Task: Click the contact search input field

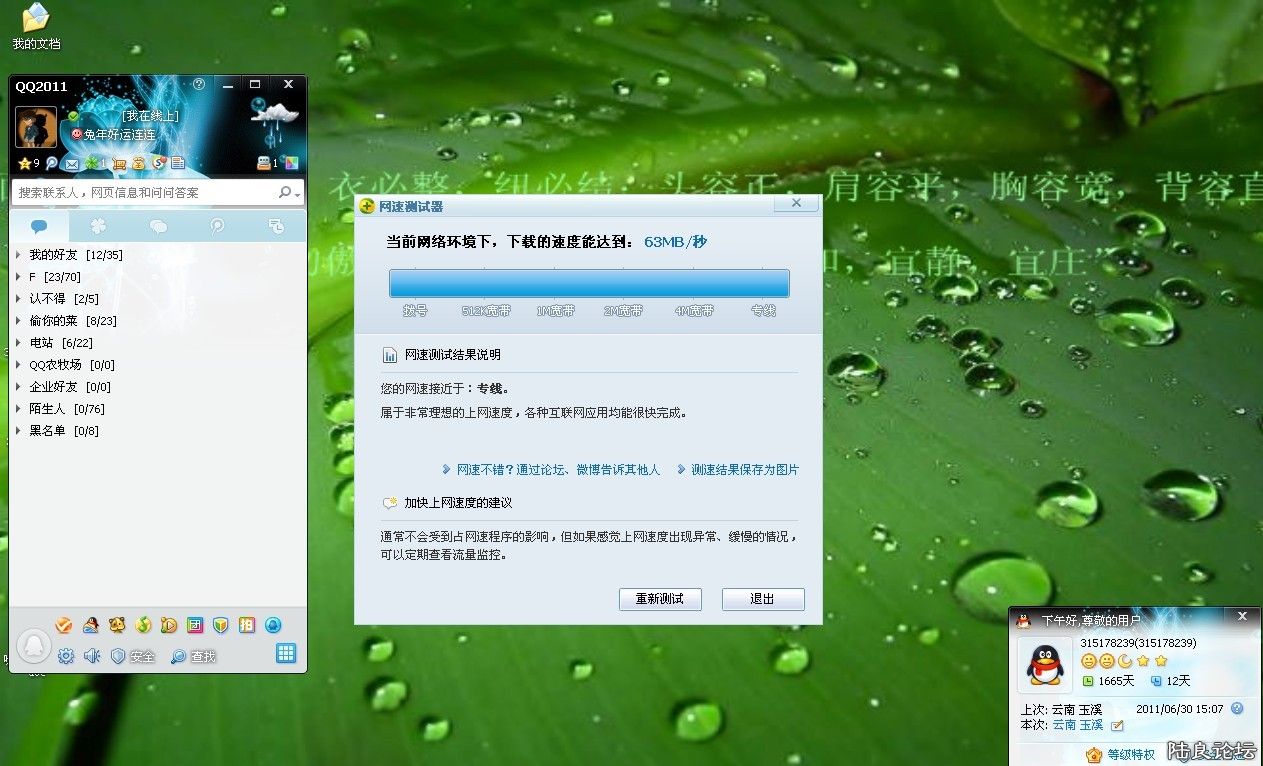Action: coord(140,192)
